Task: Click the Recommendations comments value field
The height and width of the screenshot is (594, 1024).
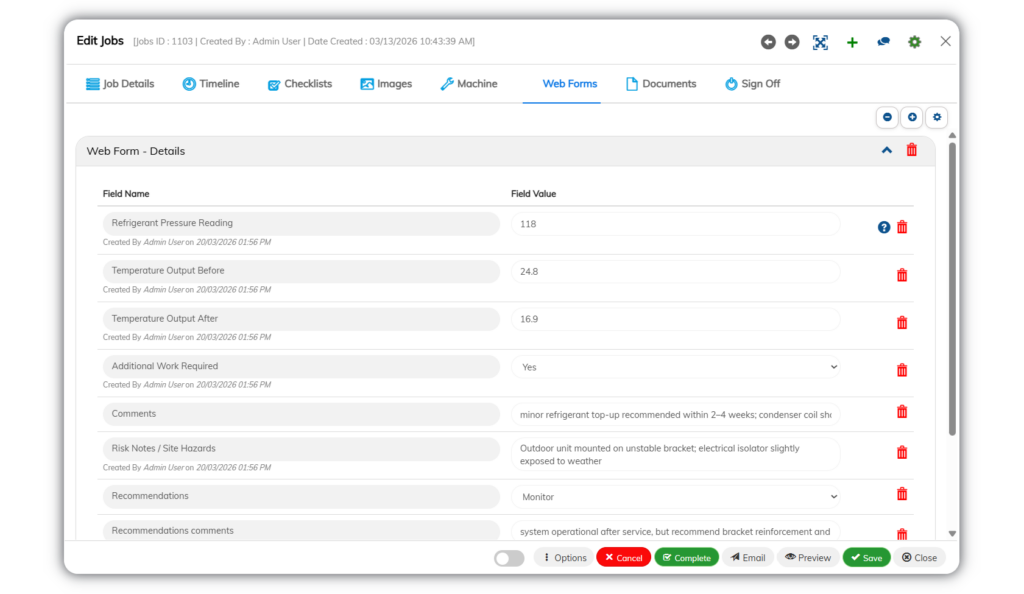Action: (675, 531)
